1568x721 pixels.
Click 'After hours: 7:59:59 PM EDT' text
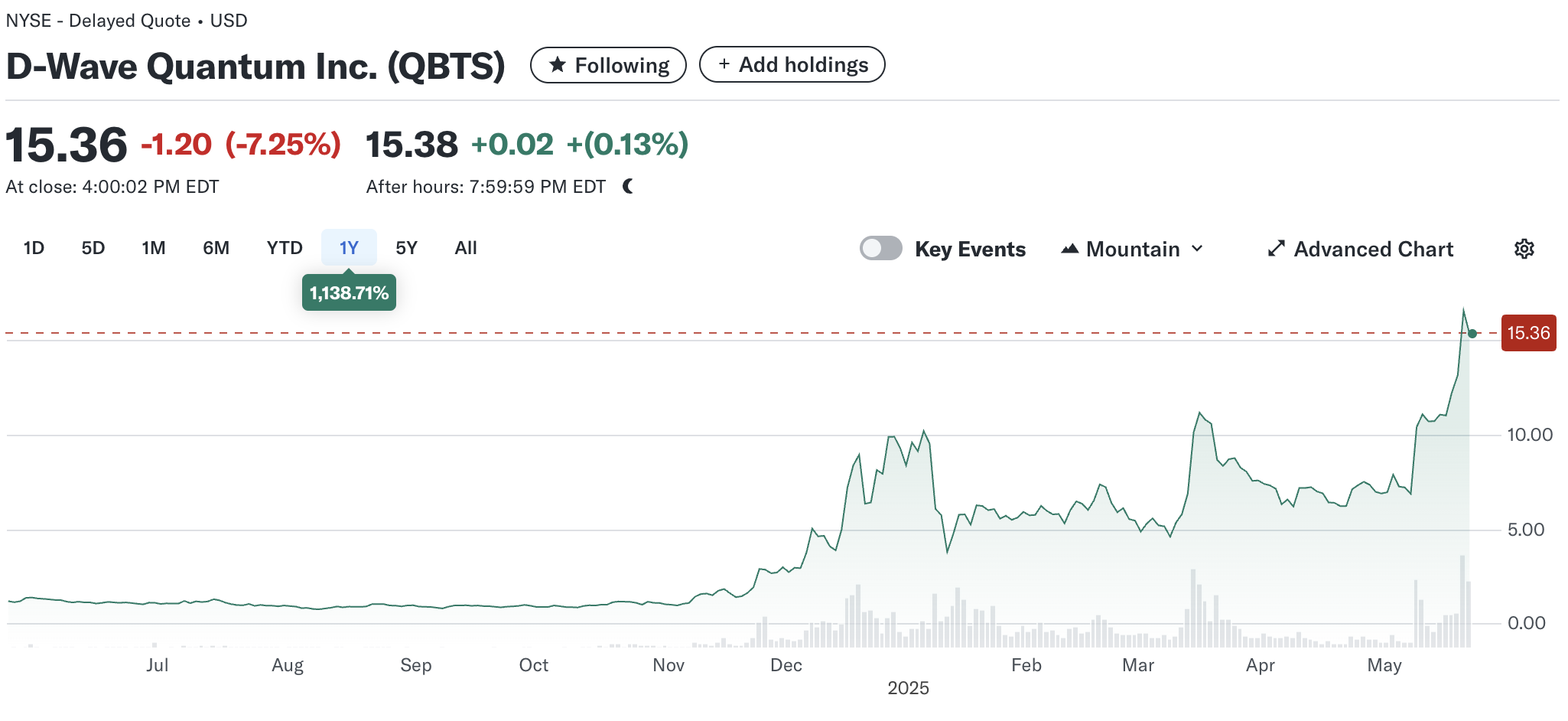click(486, 187)
